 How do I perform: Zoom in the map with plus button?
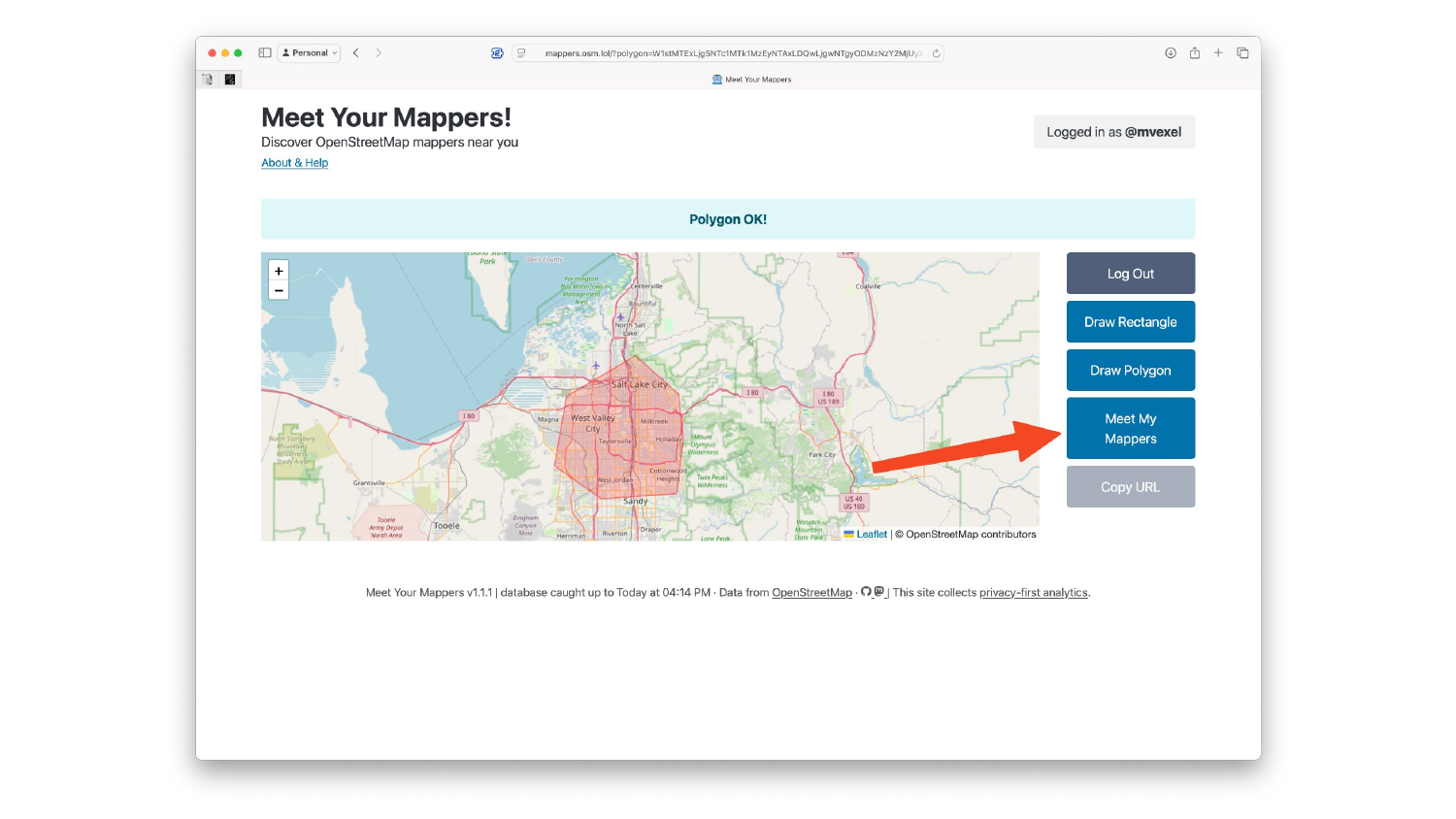[279, 271]
